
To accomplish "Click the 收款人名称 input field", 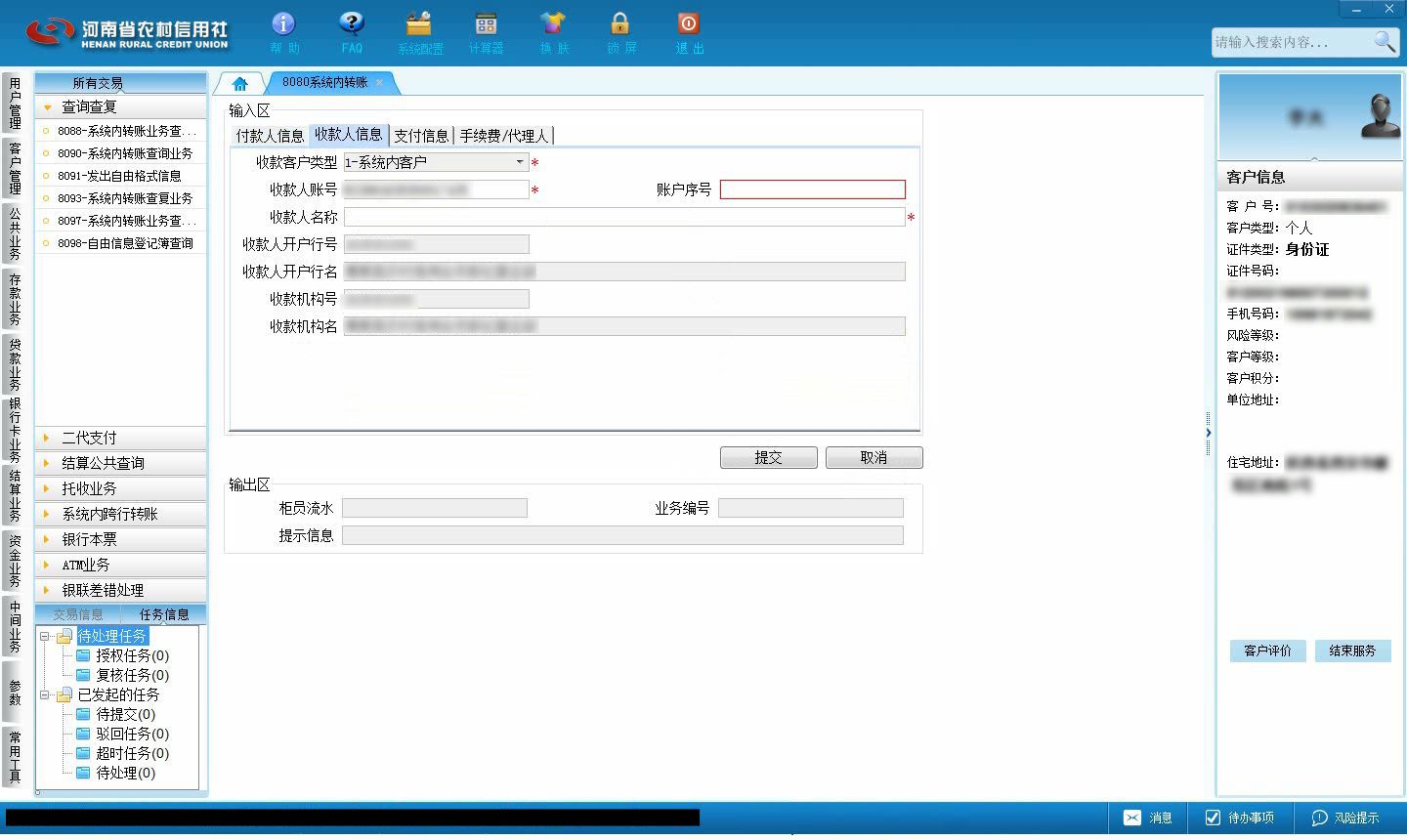I will (624, 217).
